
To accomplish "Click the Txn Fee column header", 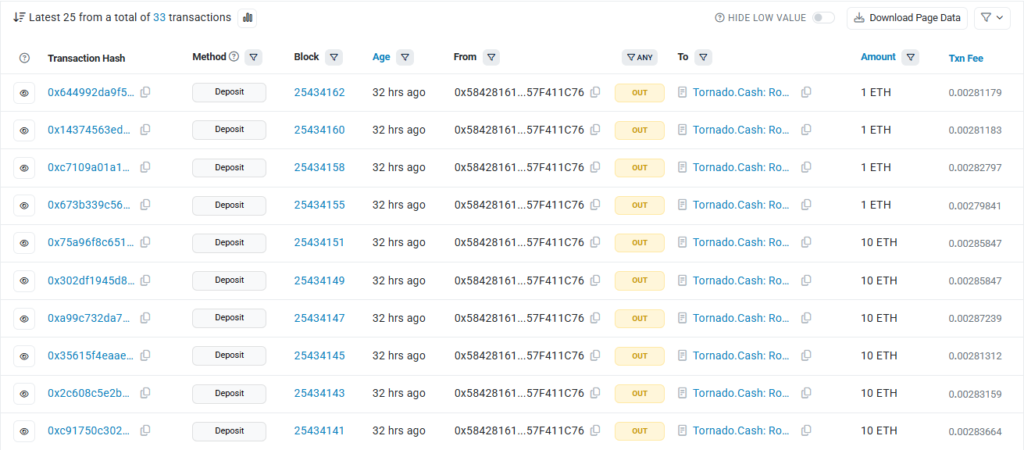I will tap(966, 58).
